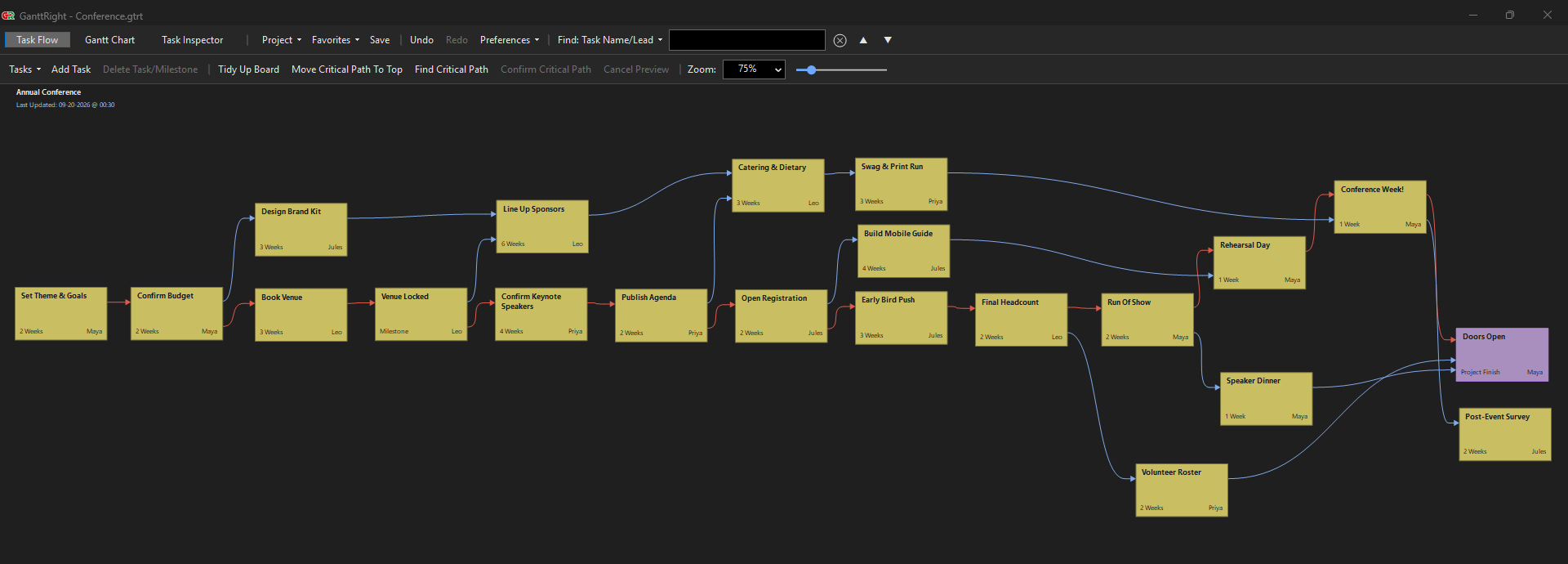Switch to the Task Flow tab
This screenshot has width=1568, height=564.
coord(38,40)
